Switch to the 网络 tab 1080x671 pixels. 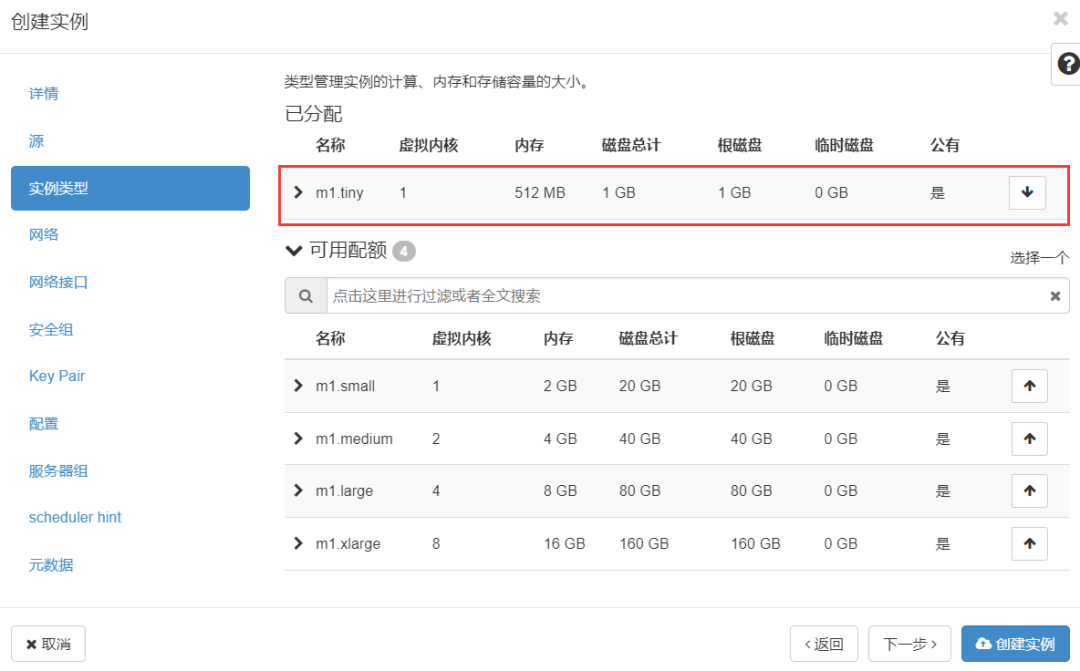[x=44, y=235]
